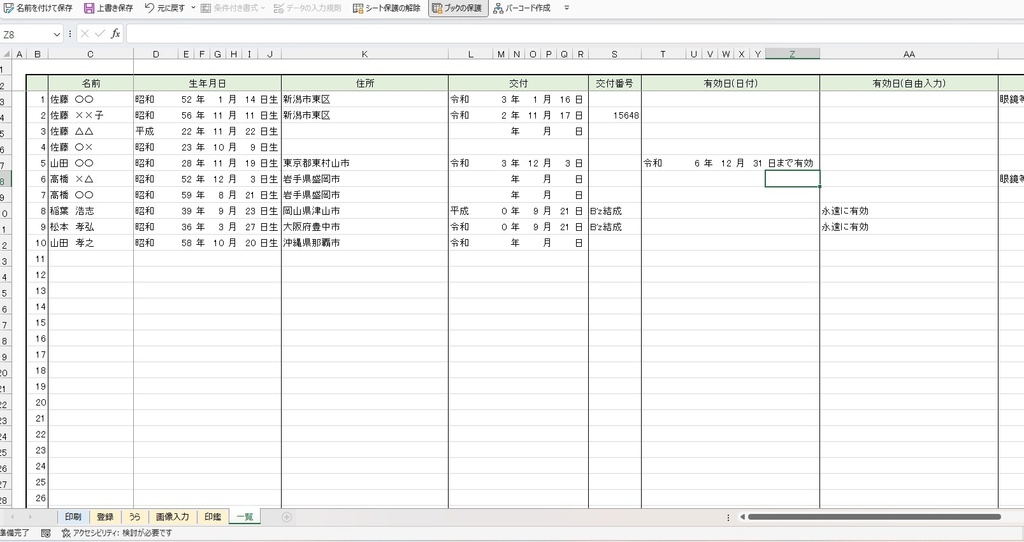Click シート保護の解除 (Unprotect Sheet) button

click(x=387, y=8)
